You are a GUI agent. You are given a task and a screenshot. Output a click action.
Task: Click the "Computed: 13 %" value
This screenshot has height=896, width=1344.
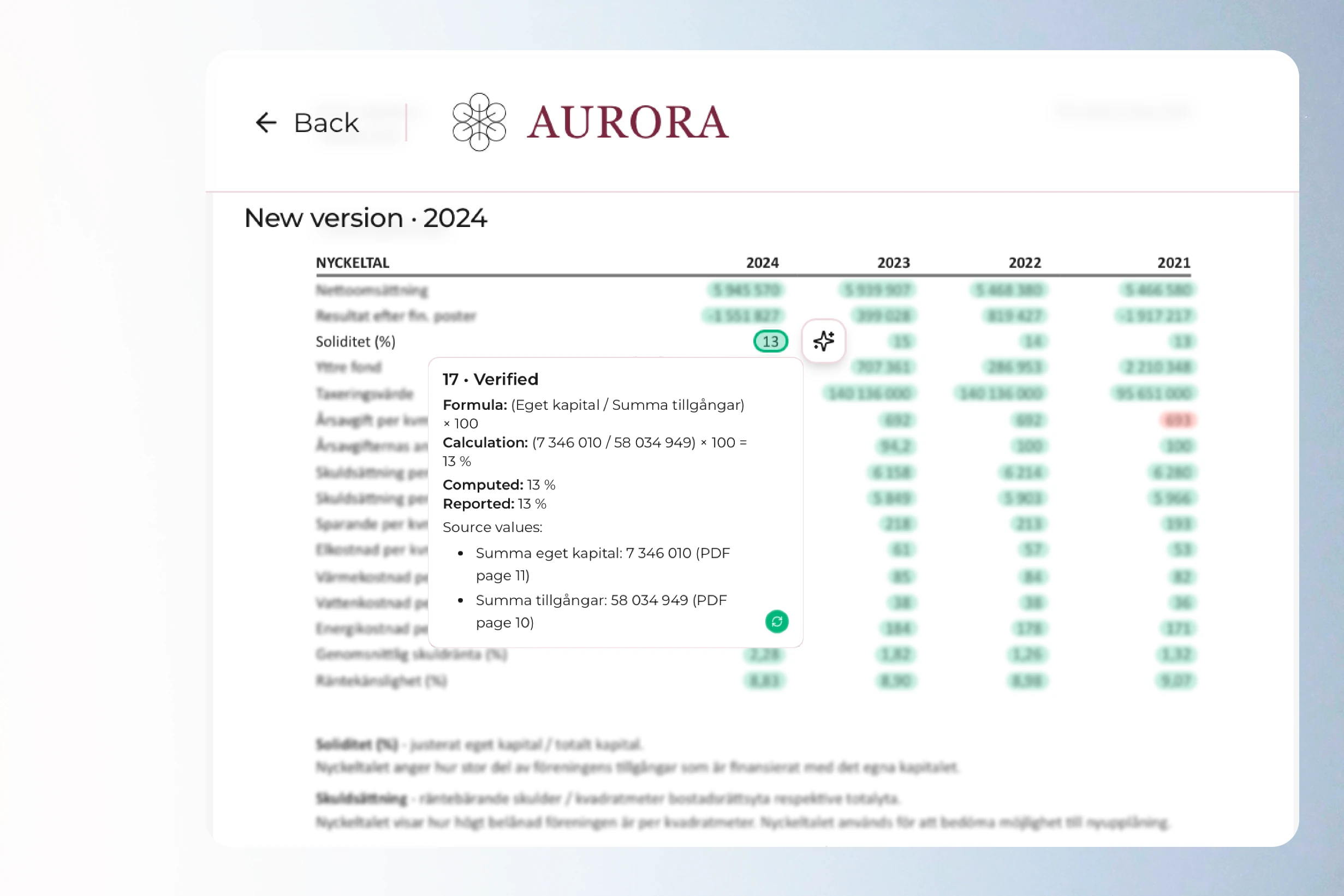click(x=499, y=485)
